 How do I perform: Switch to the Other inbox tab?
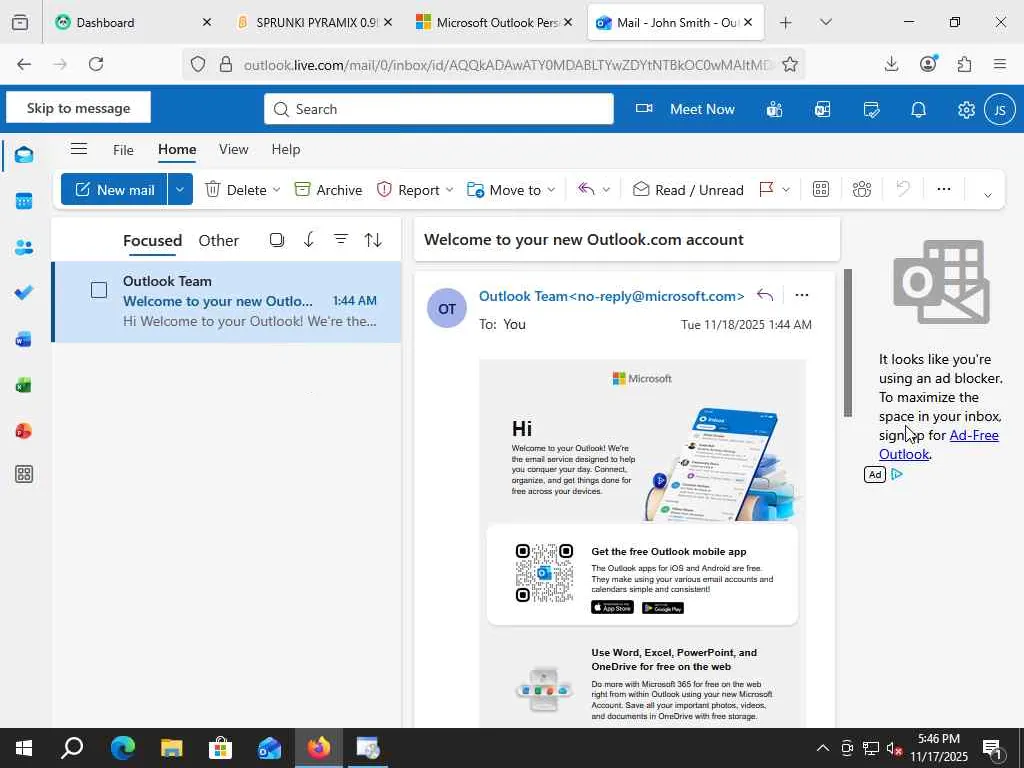(218, 240)
